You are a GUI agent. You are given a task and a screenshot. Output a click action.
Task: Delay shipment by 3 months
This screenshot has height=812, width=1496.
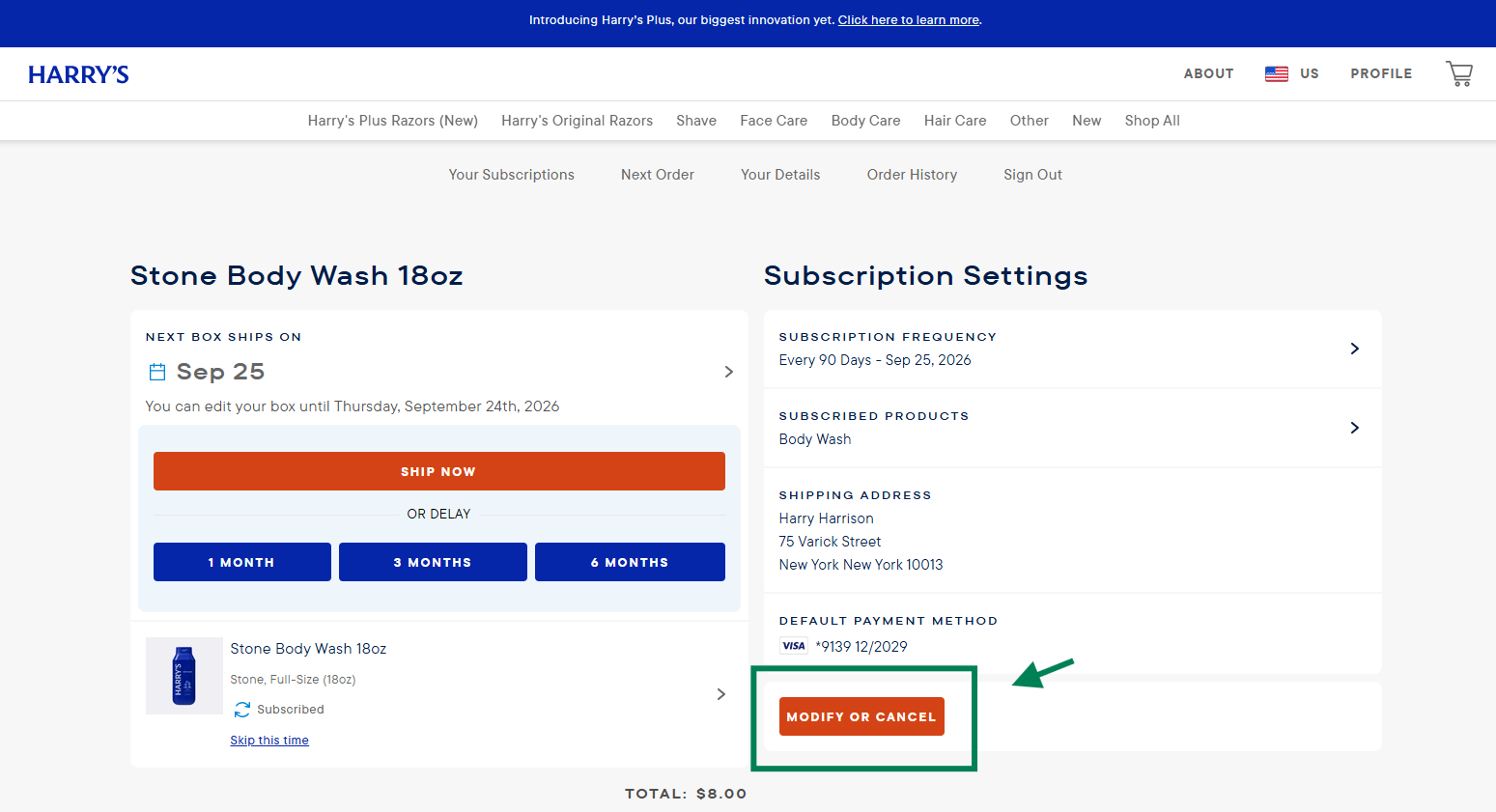point(433,562)
